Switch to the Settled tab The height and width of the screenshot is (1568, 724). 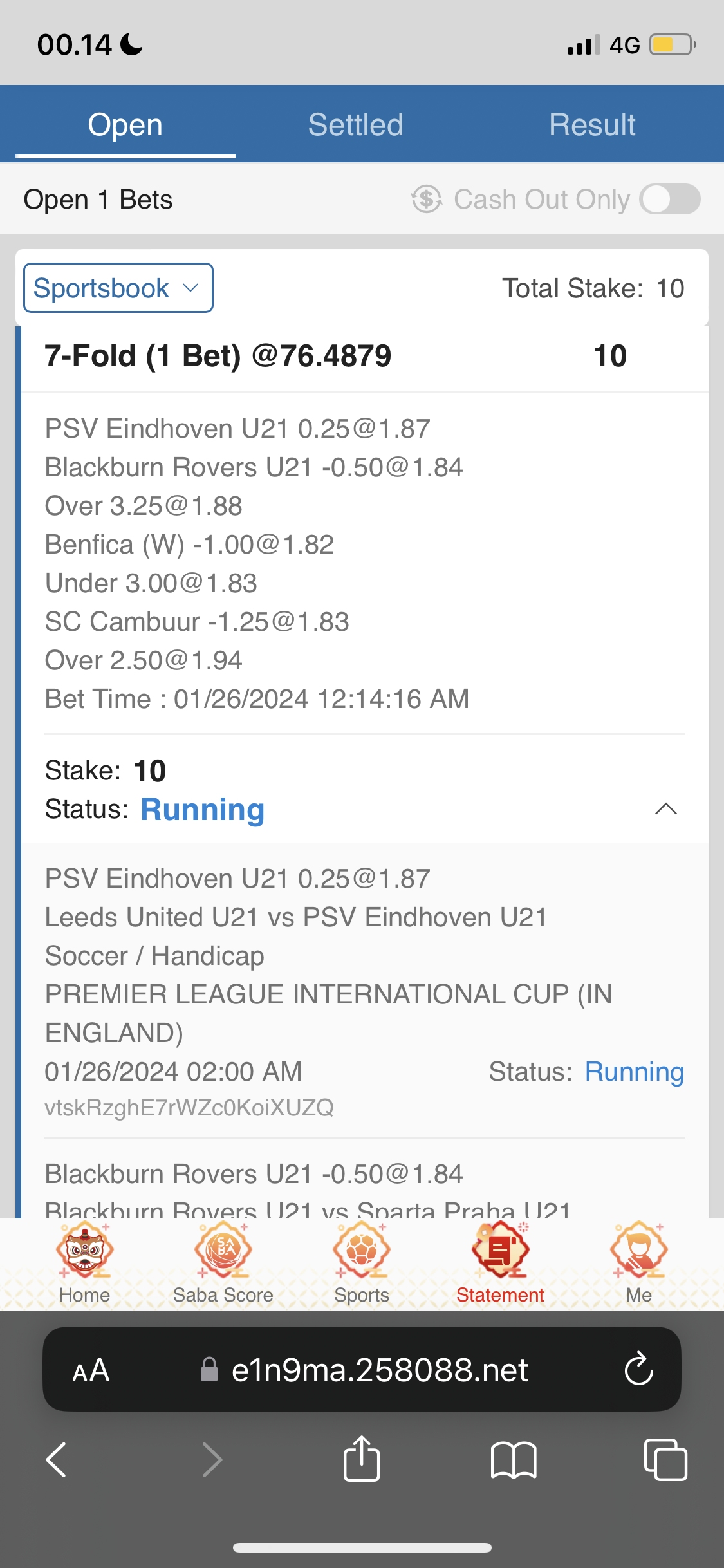[x=355, y=124]
